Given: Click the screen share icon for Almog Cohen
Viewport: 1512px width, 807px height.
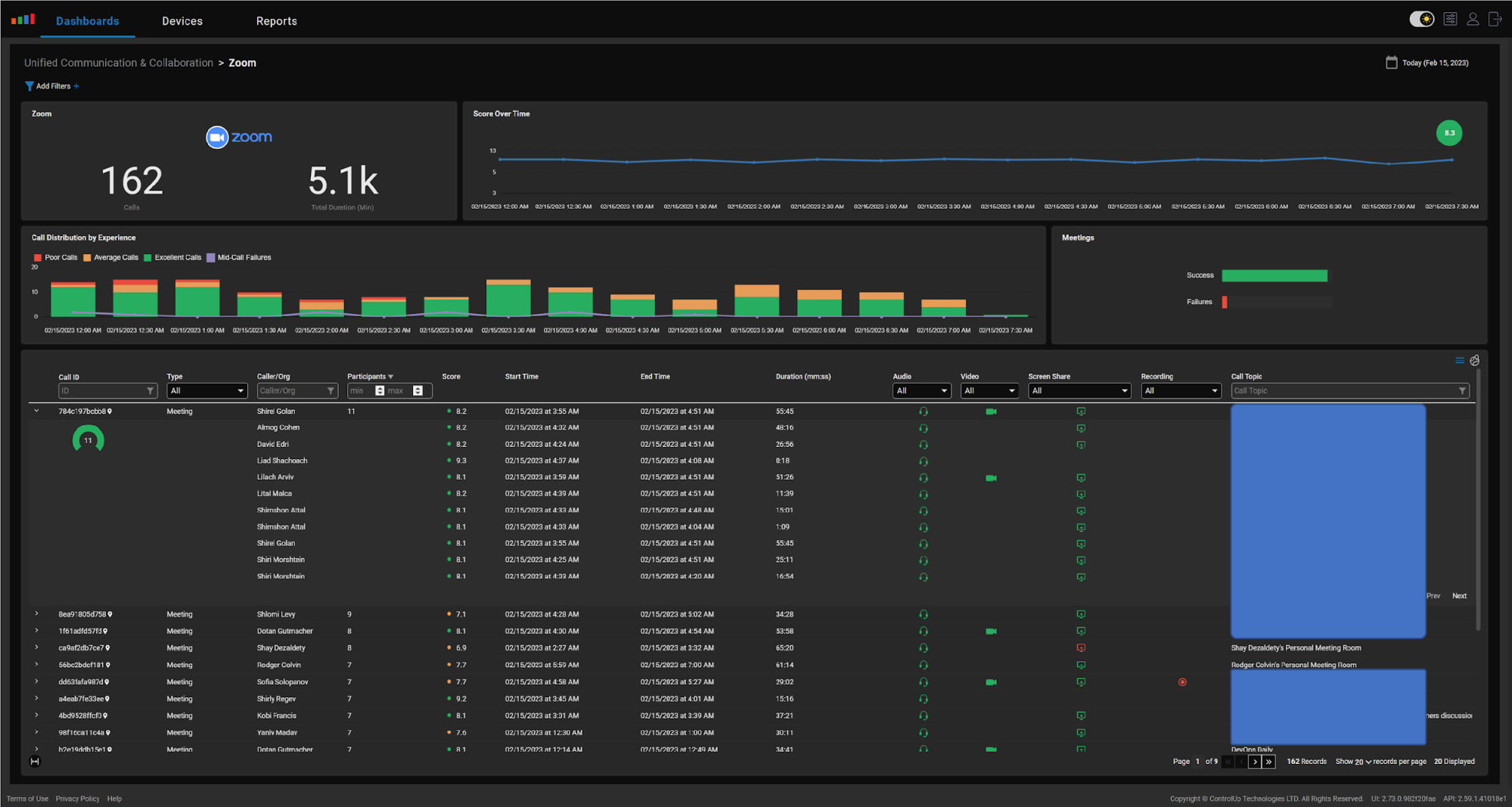Looking at the screenshot, I should [x=1081, y=428].
